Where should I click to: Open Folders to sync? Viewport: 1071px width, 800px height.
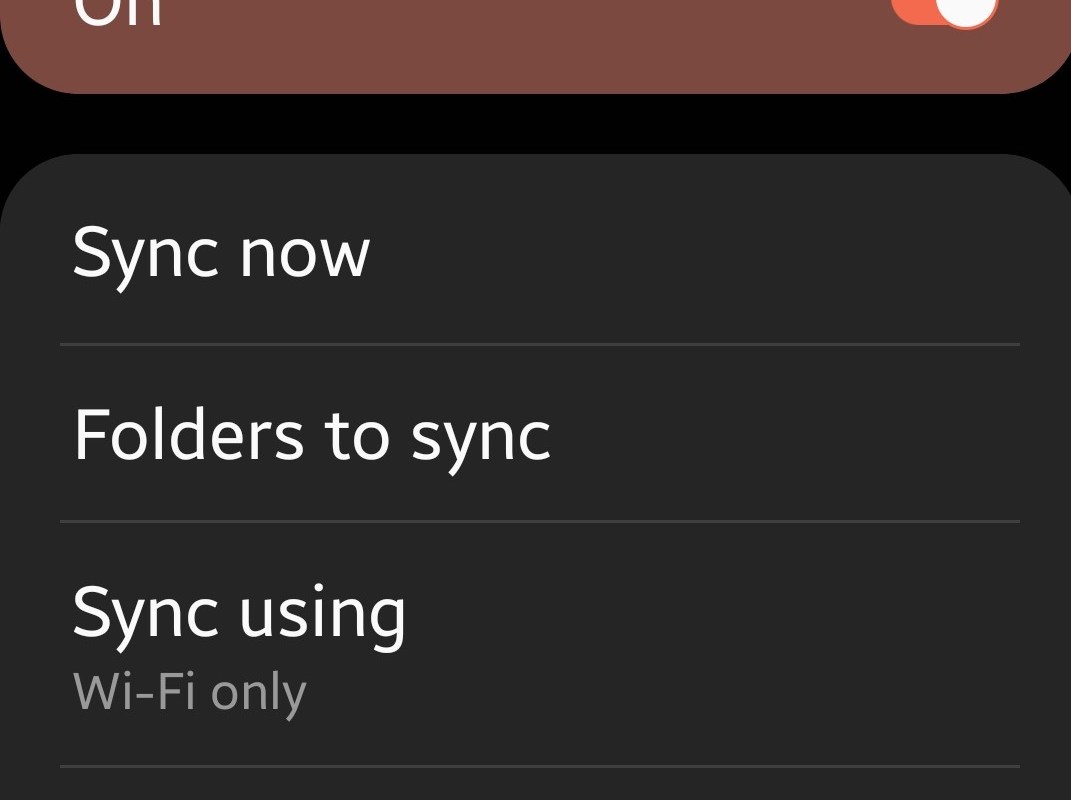coord(311,435)
